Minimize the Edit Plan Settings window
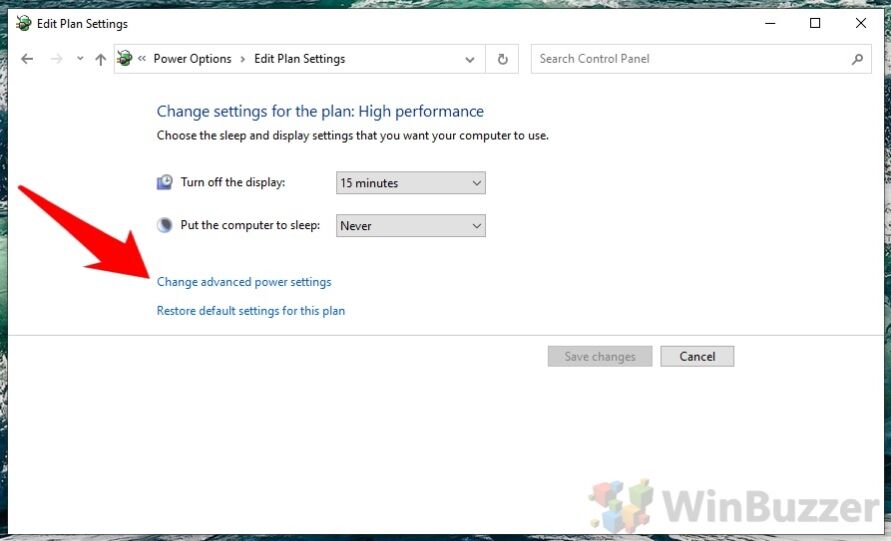This screenshot has height=541, width=891. [771, 23]
